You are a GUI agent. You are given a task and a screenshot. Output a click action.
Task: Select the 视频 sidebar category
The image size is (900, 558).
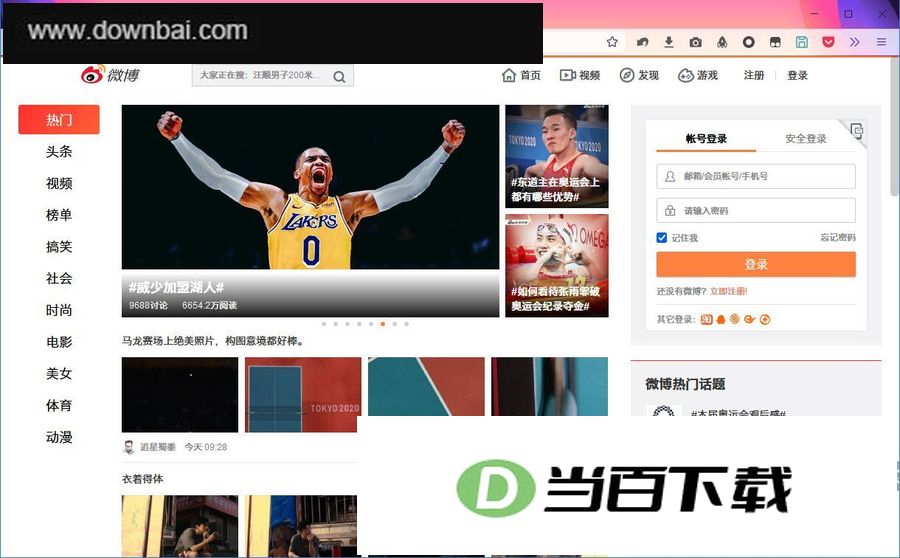(59, 183)
